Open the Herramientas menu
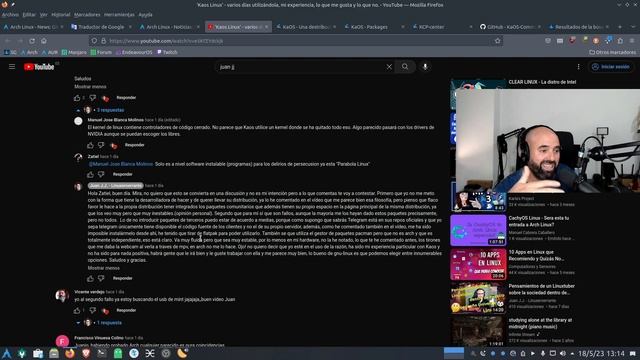 coord(119,15)
